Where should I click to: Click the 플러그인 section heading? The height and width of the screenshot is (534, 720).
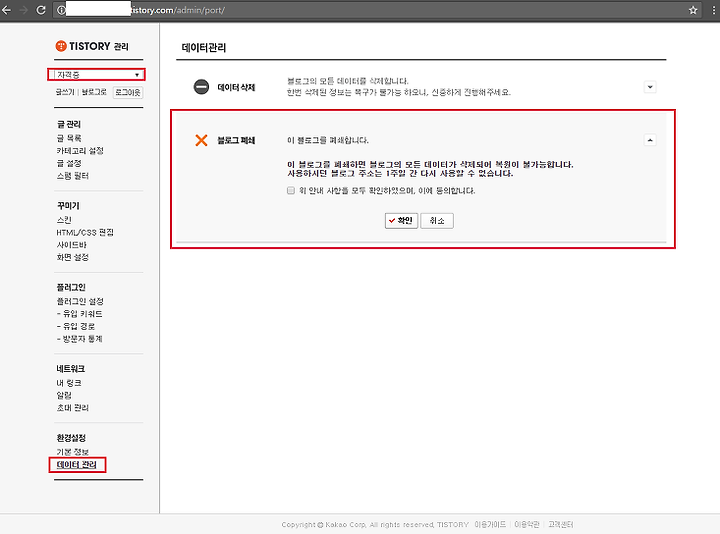[71, 287]
